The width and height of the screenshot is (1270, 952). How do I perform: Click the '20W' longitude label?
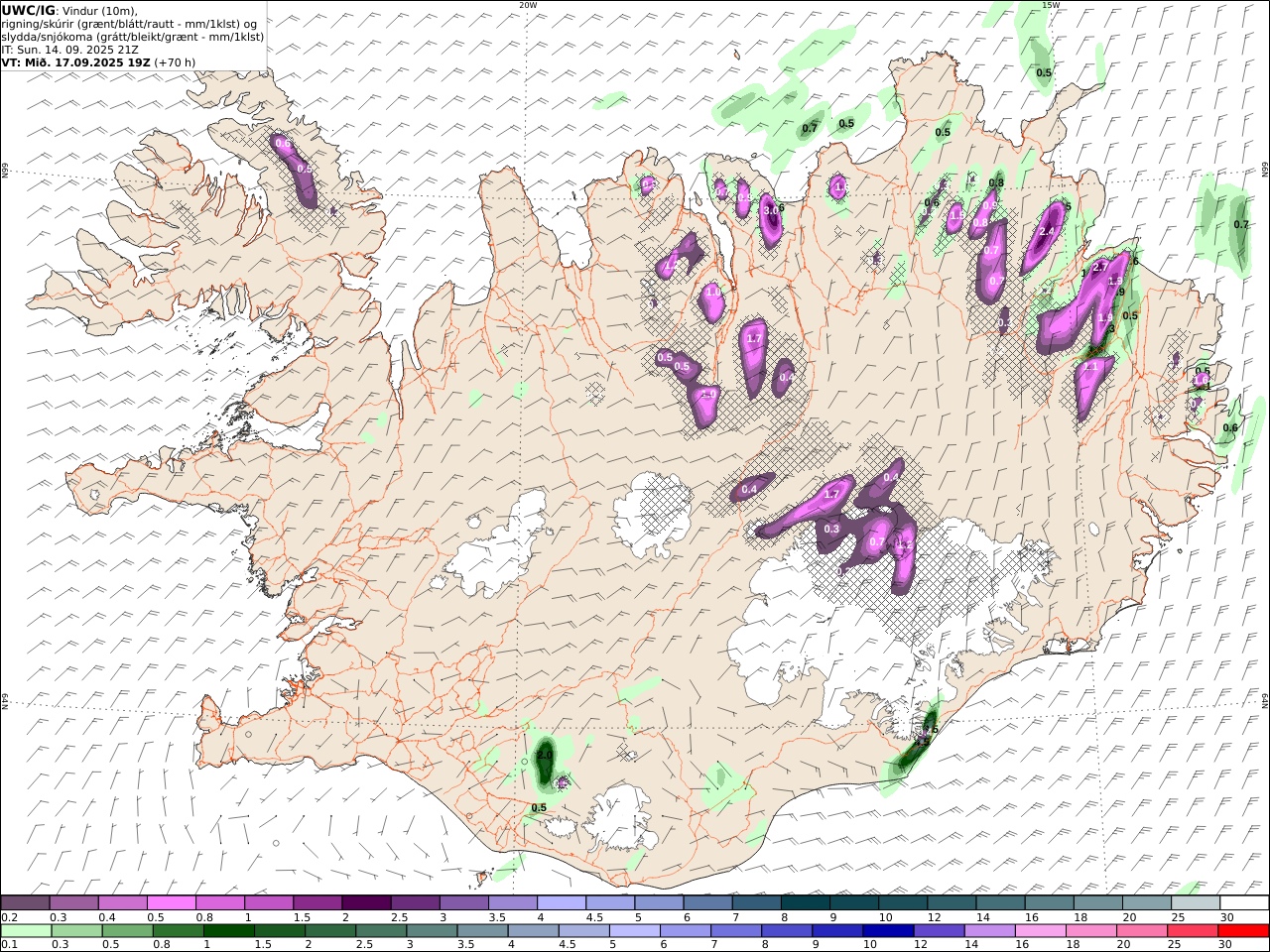[528, 5]
